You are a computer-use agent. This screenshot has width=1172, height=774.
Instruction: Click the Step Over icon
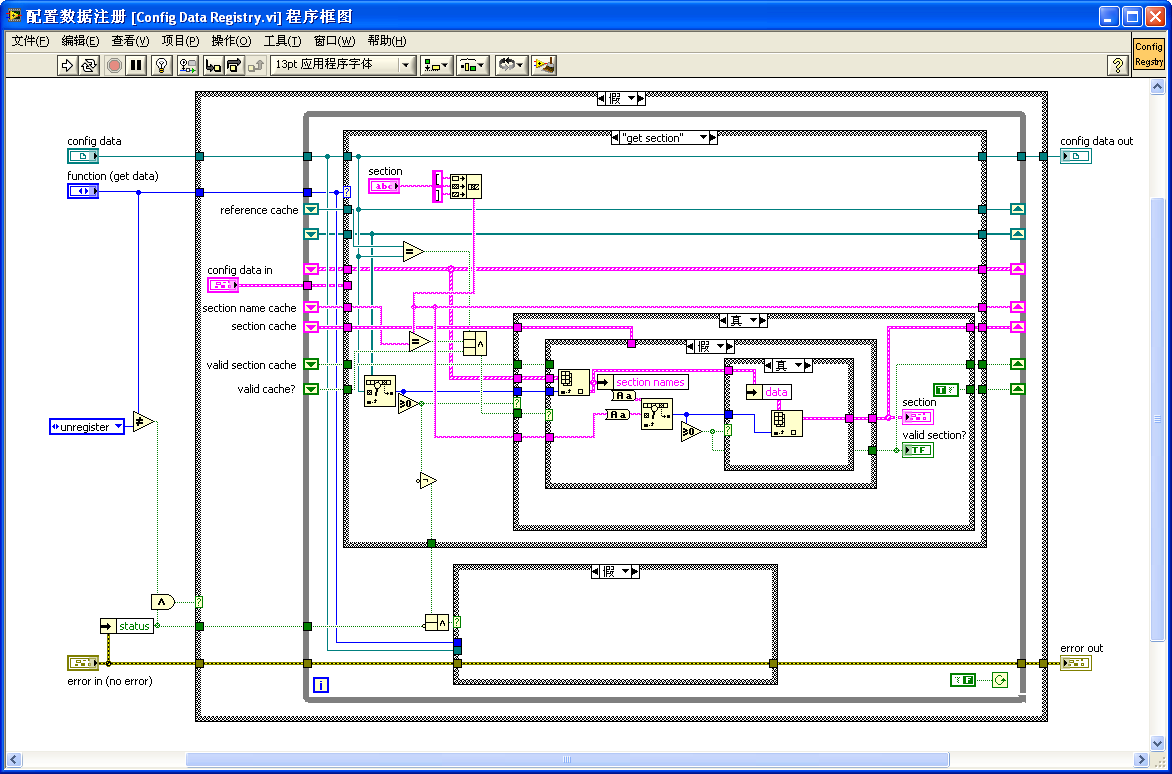[234, 65]
